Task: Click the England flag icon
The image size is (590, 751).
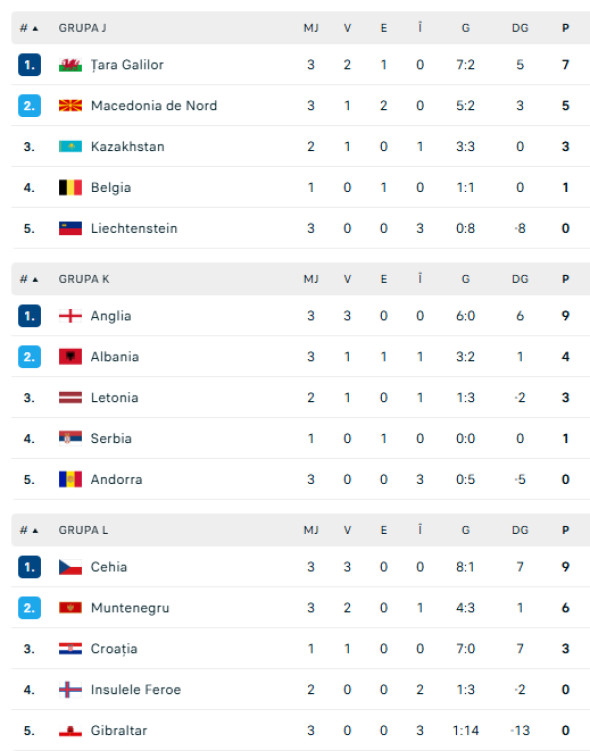Action: click(x=70, y=316)
